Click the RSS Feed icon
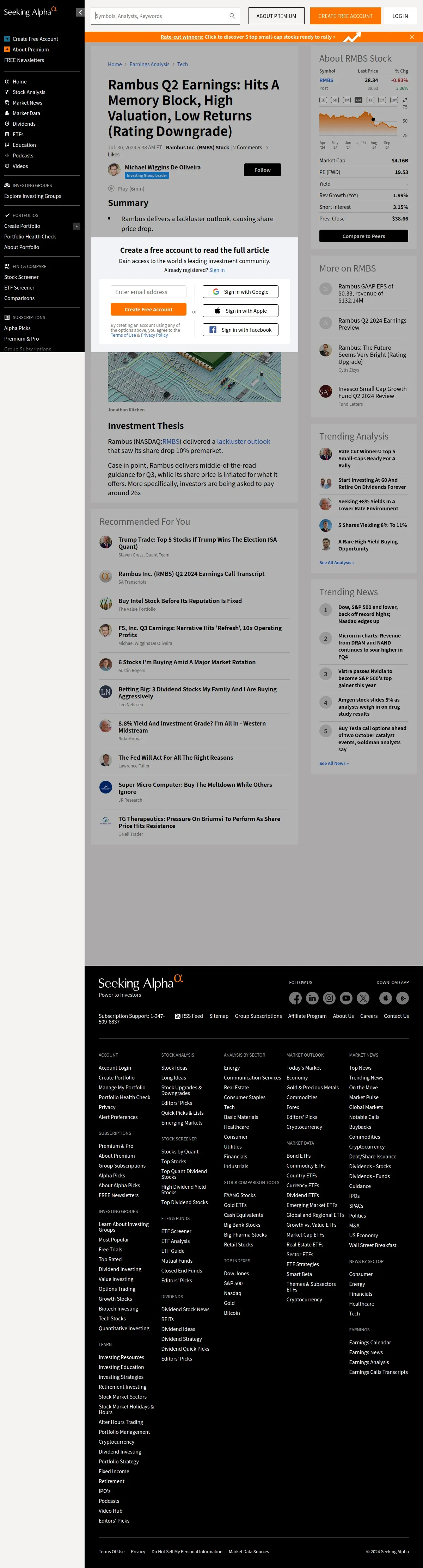Image resolution: width=423 pixels, height=1568 pixels. tap(177, 1016)
